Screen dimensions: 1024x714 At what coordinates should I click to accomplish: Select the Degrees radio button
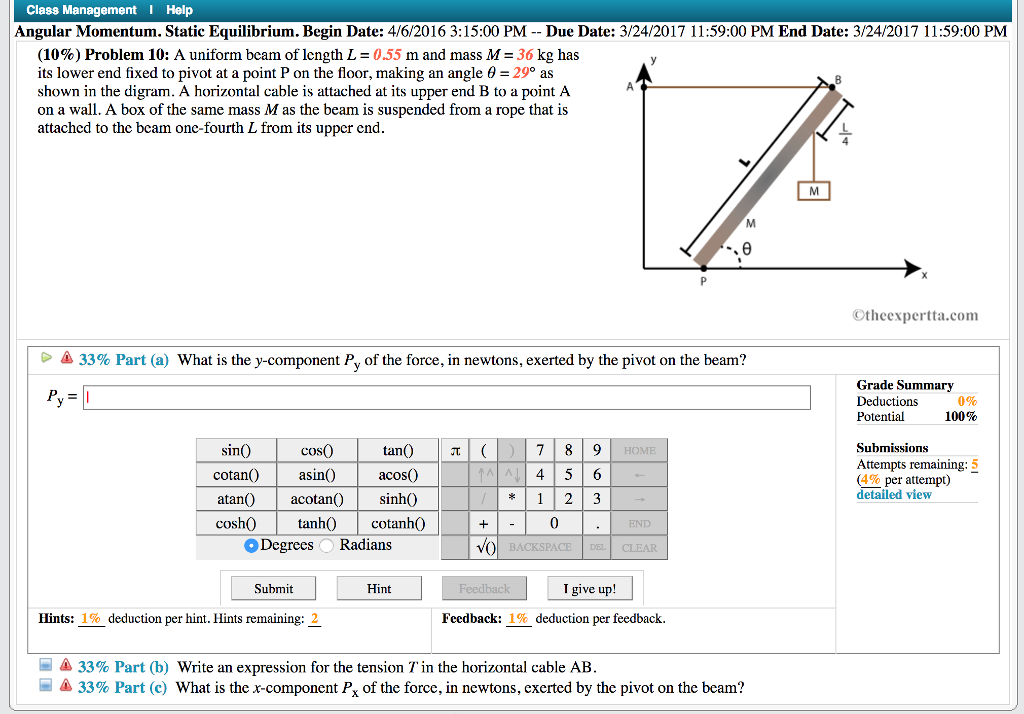254,544
